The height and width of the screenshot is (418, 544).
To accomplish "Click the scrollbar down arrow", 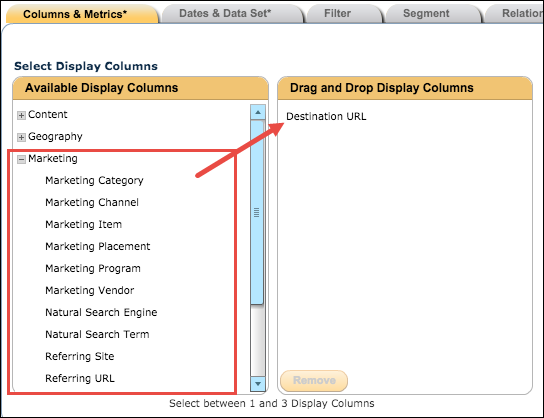I will click(258, 384).
